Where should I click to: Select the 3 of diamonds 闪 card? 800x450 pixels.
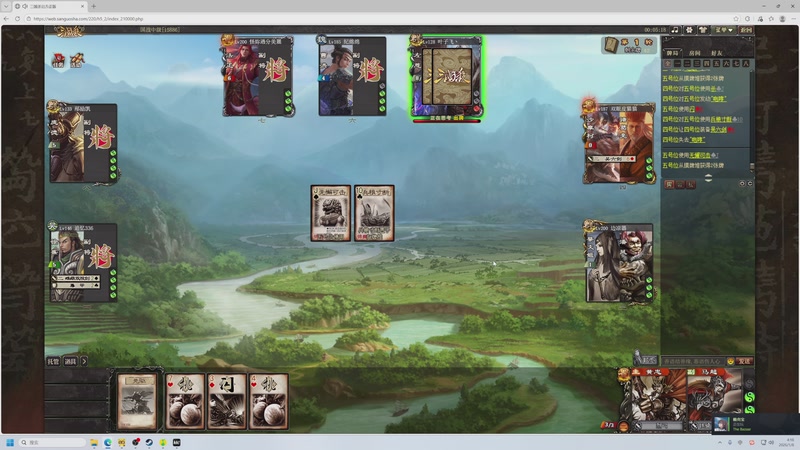pyautogui.click(x=227, y=402)
